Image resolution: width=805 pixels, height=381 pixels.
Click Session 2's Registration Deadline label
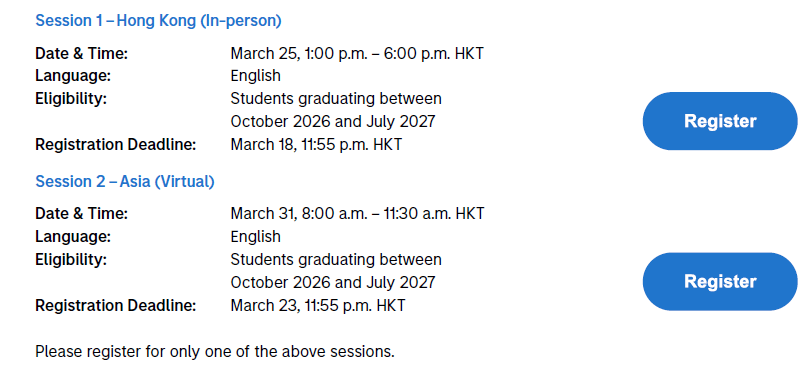(116, 306)
